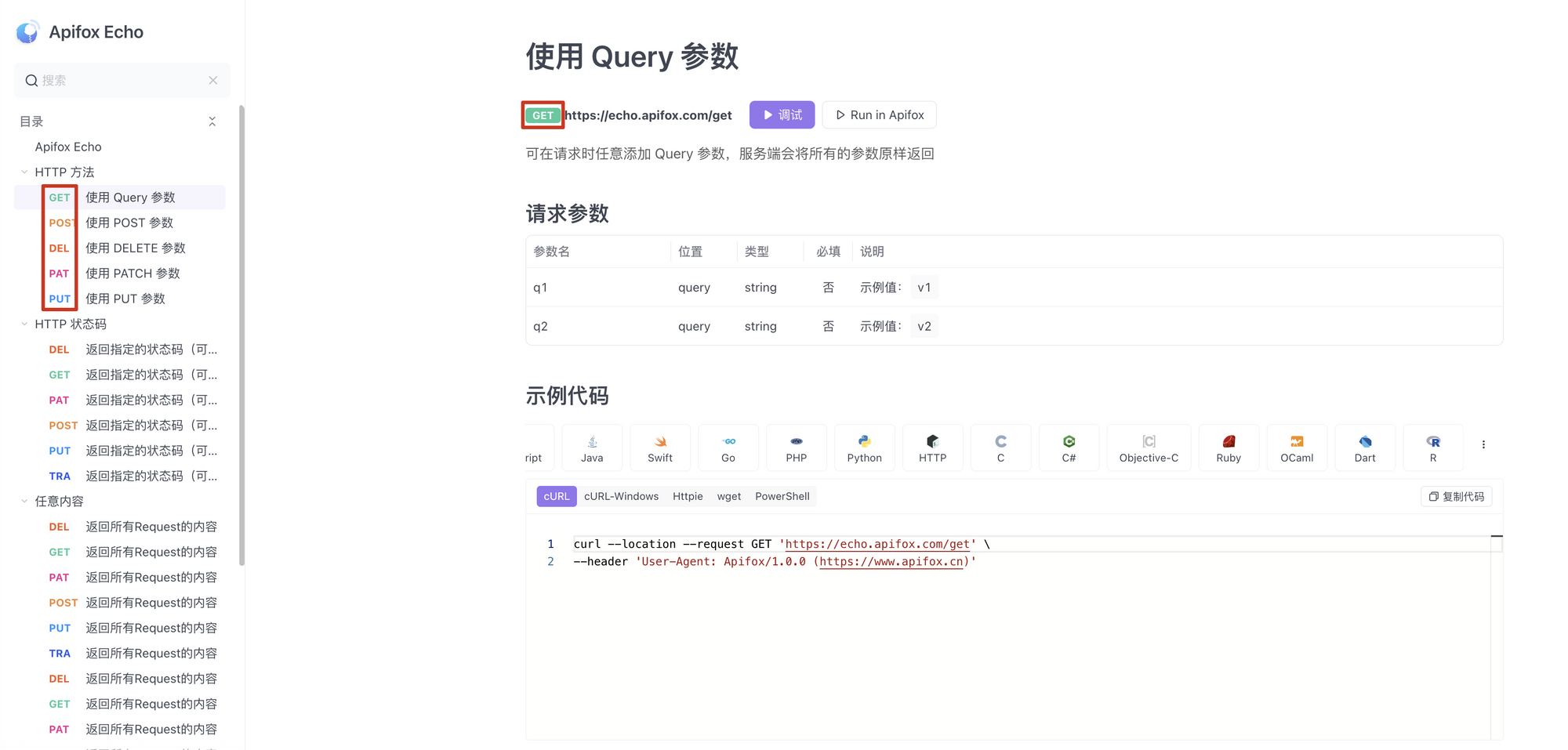Select the Dart language icon
1568x750 pixels.
coord(1365,441)
